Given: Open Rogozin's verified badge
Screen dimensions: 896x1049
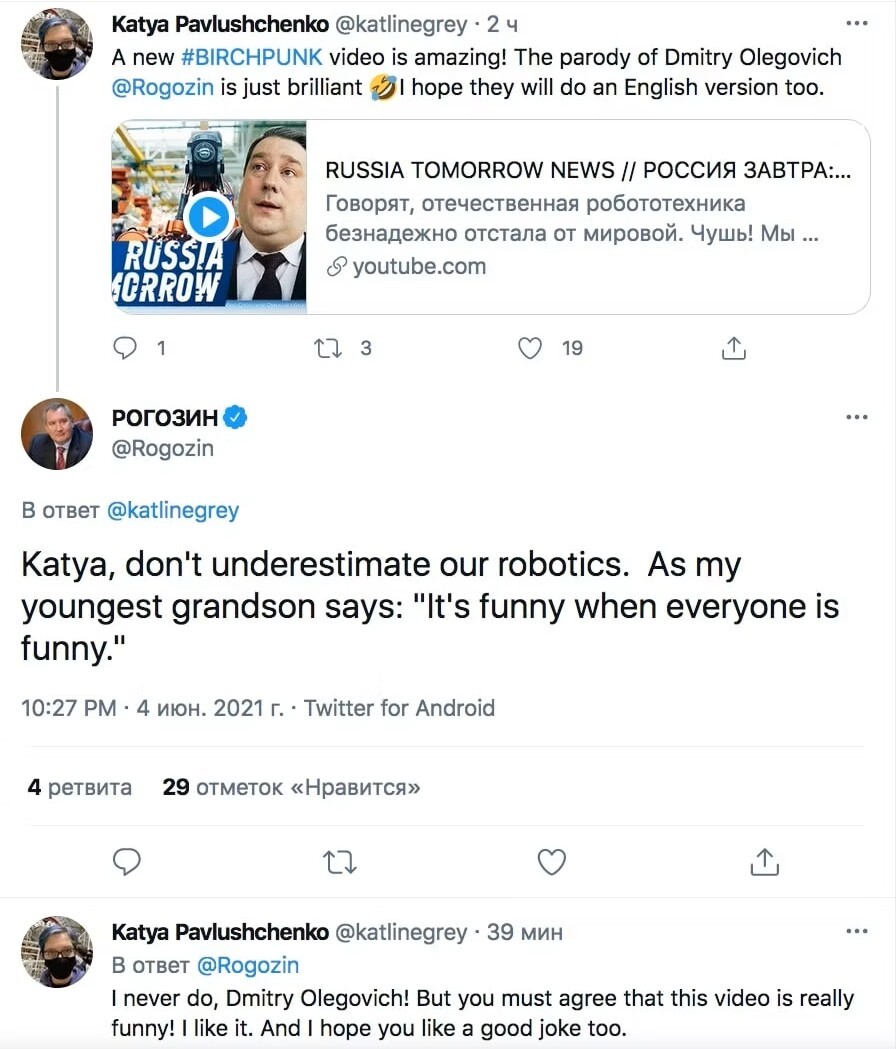Looking at the screenshot, I should 234,418.
